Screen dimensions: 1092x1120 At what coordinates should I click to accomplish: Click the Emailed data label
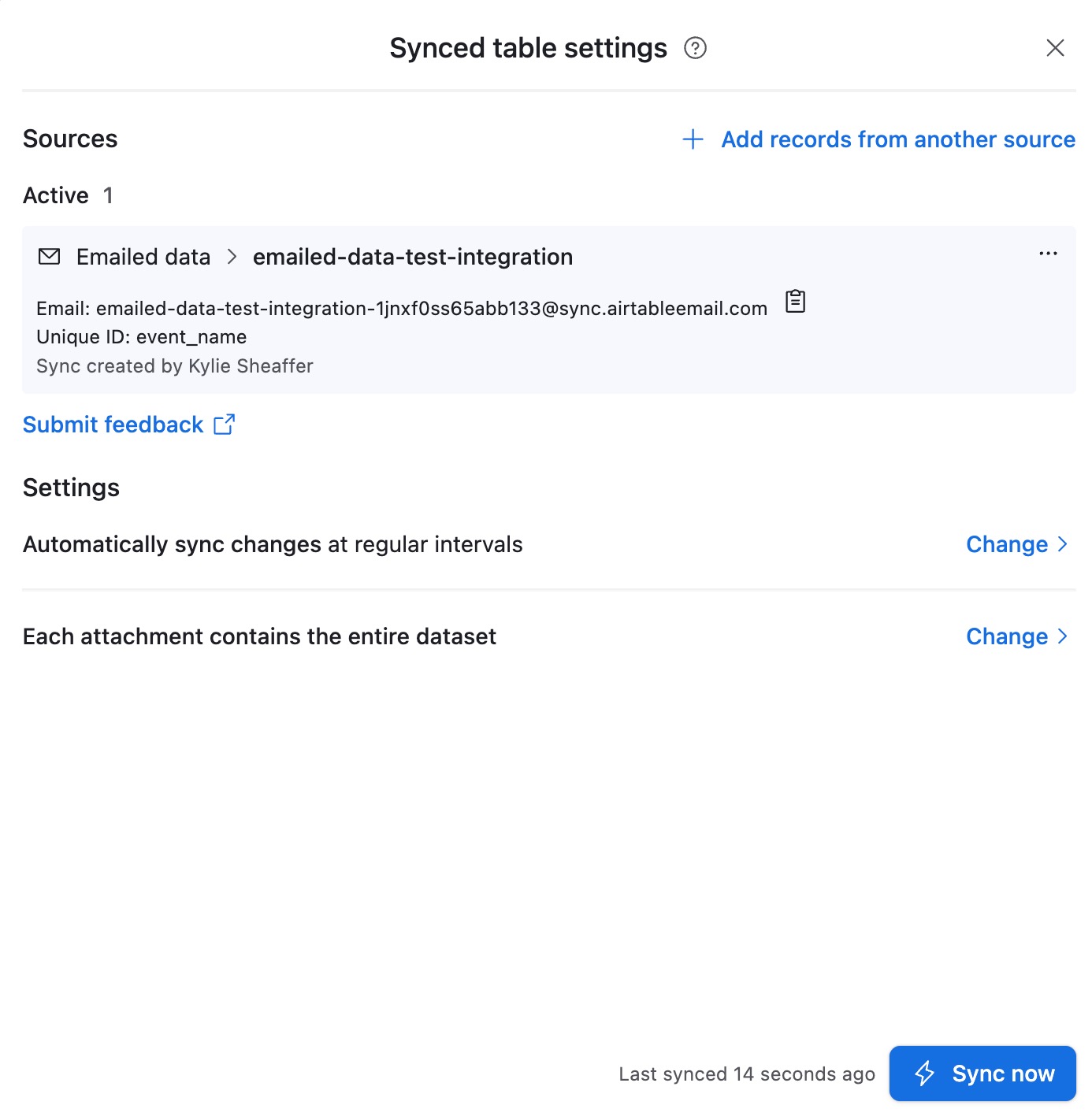[143, 257]
